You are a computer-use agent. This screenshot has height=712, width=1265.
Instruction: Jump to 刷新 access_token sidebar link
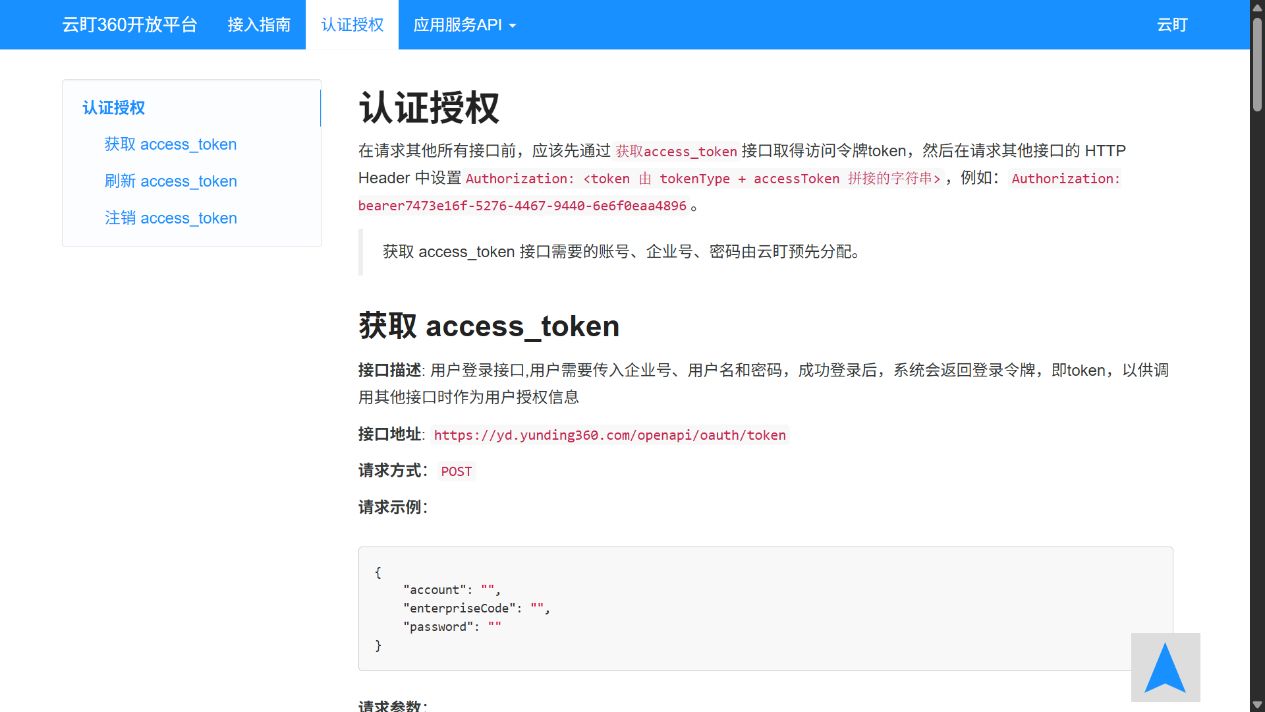point(171,181)
